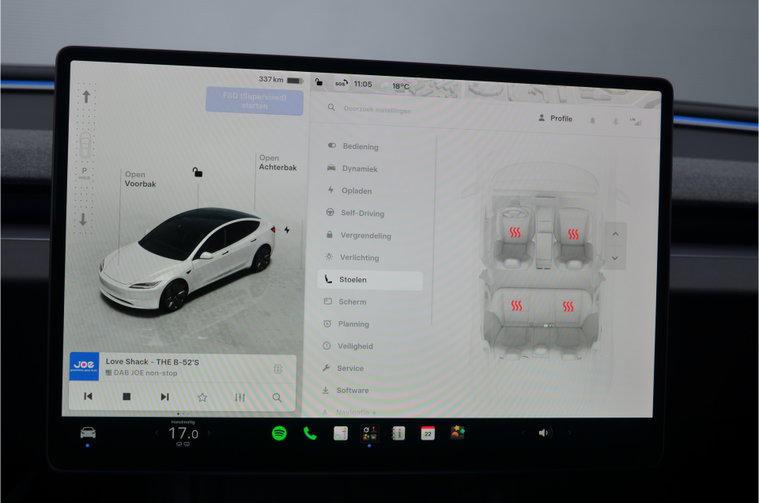Tap the notification bell icon near Profile
This screenshot has width=759, height=503.
point(592,120)
